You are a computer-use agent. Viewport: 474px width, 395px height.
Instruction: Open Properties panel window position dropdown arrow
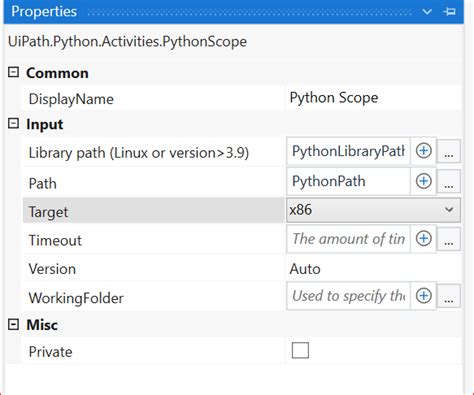(427, 12)
